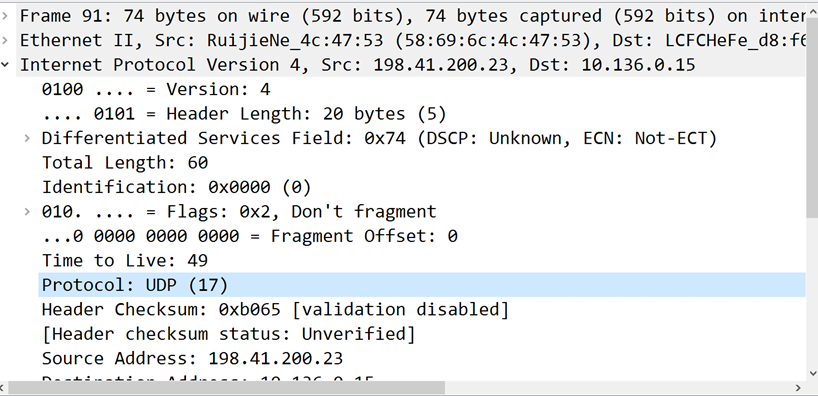This screenshot has width=818, height=396.
Task: Select the Header checksum status line
Action: point(228,333)
